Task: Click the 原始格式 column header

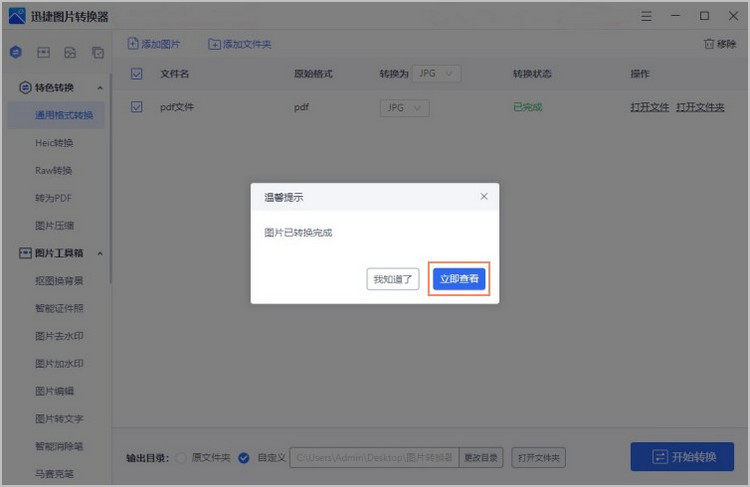Action: 313,74
